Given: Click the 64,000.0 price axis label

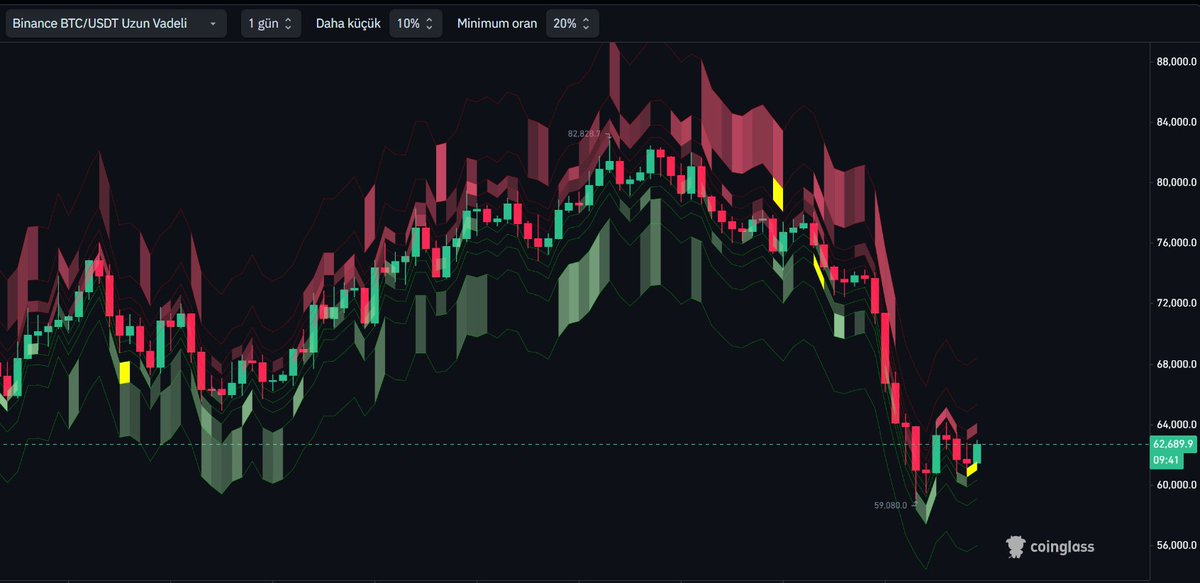Looking at the screenshot, I should pyautogui.click(x=1176, y=424).
